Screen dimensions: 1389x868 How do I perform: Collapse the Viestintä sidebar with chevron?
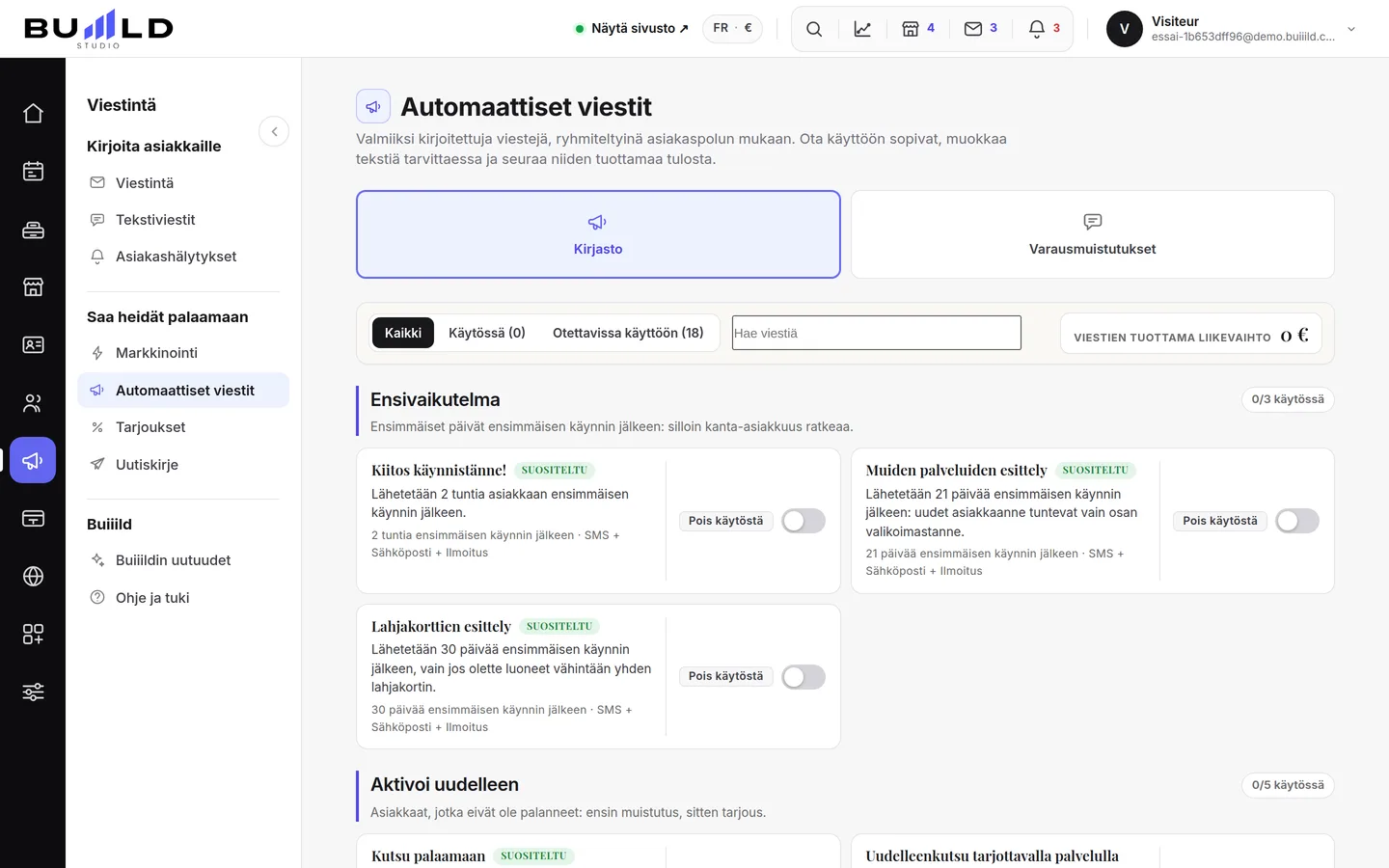[x=274, y=131]
